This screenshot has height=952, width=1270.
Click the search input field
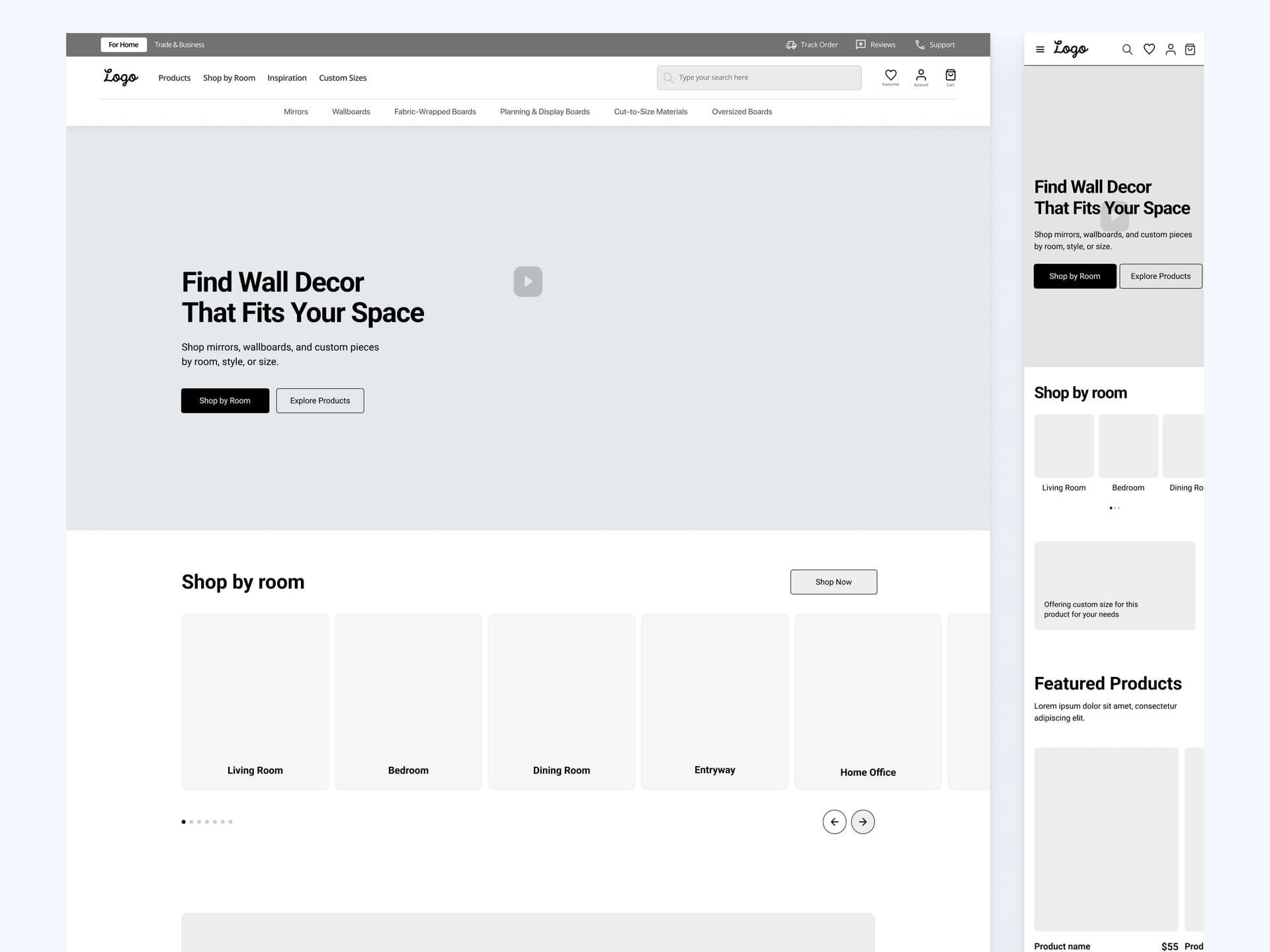[x=759, y=77]
